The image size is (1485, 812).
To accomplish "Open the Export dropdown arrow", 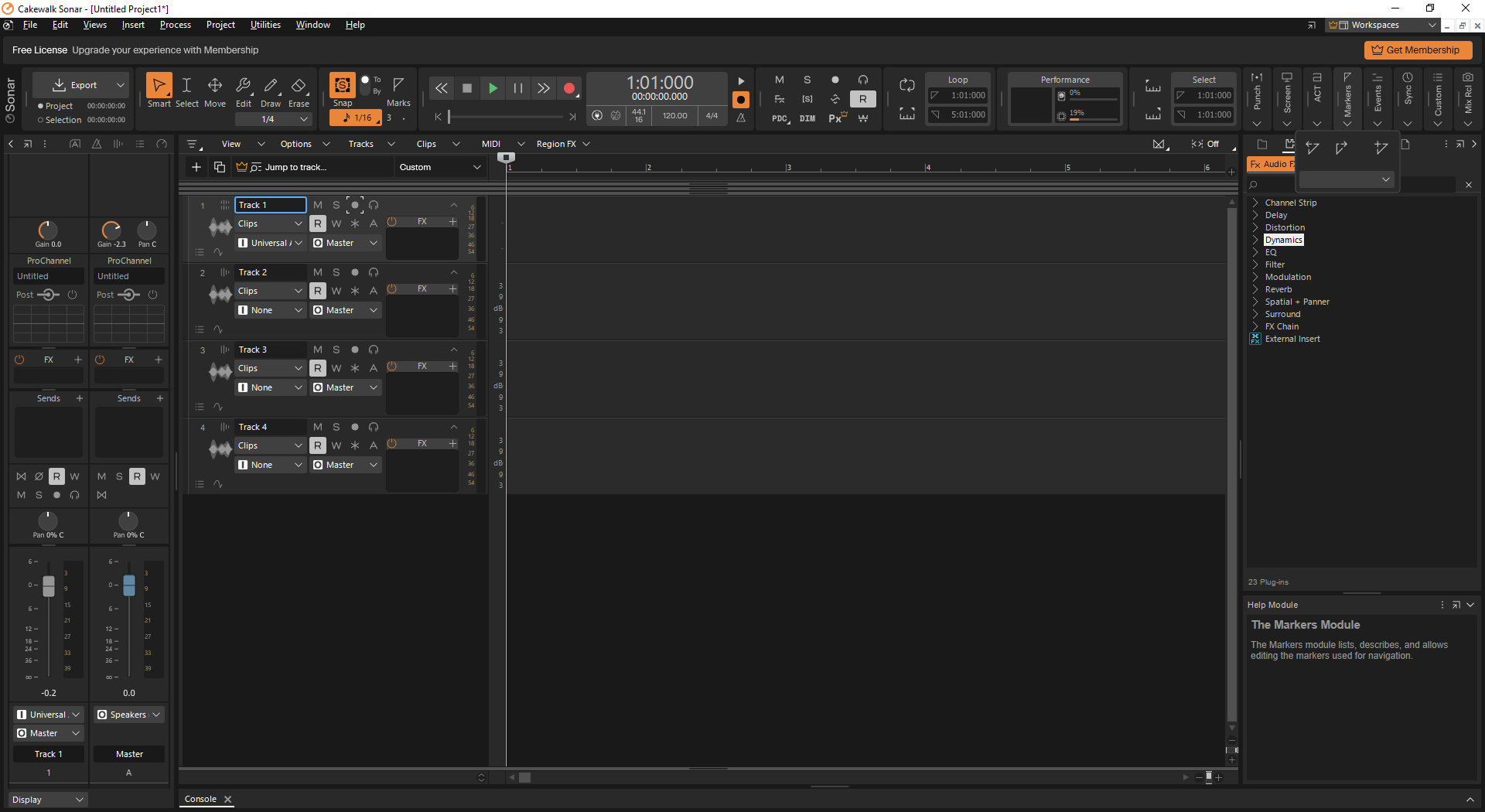I will 121,85.
